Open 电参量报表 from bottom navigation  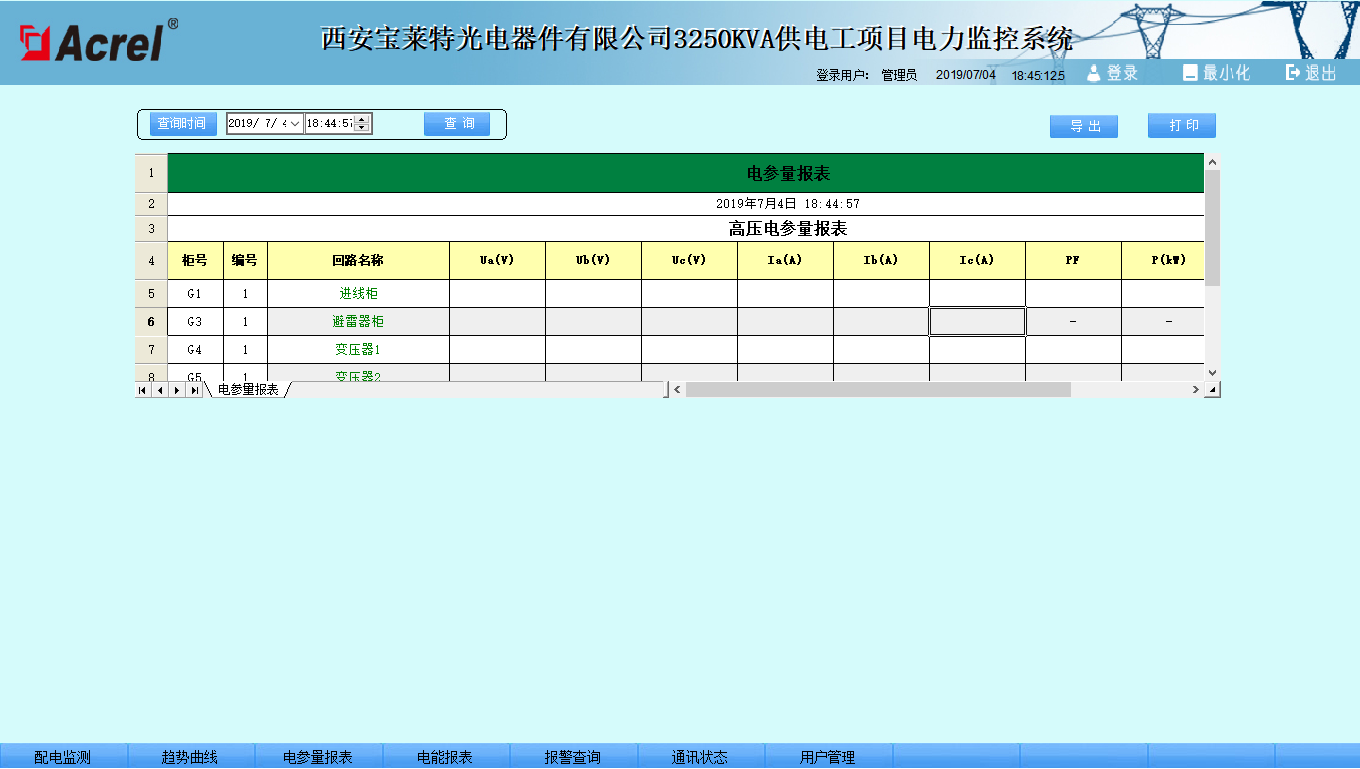pos(318,757)
